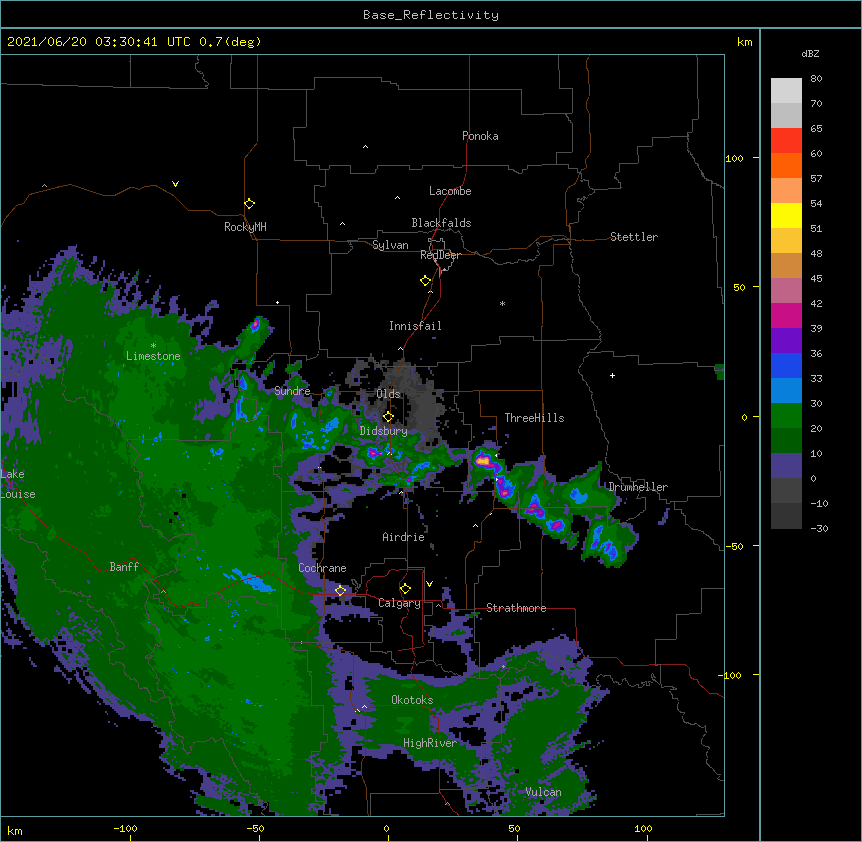Click the Stettler city label
Screen dimensions: 862x842
tap(634, 237)
